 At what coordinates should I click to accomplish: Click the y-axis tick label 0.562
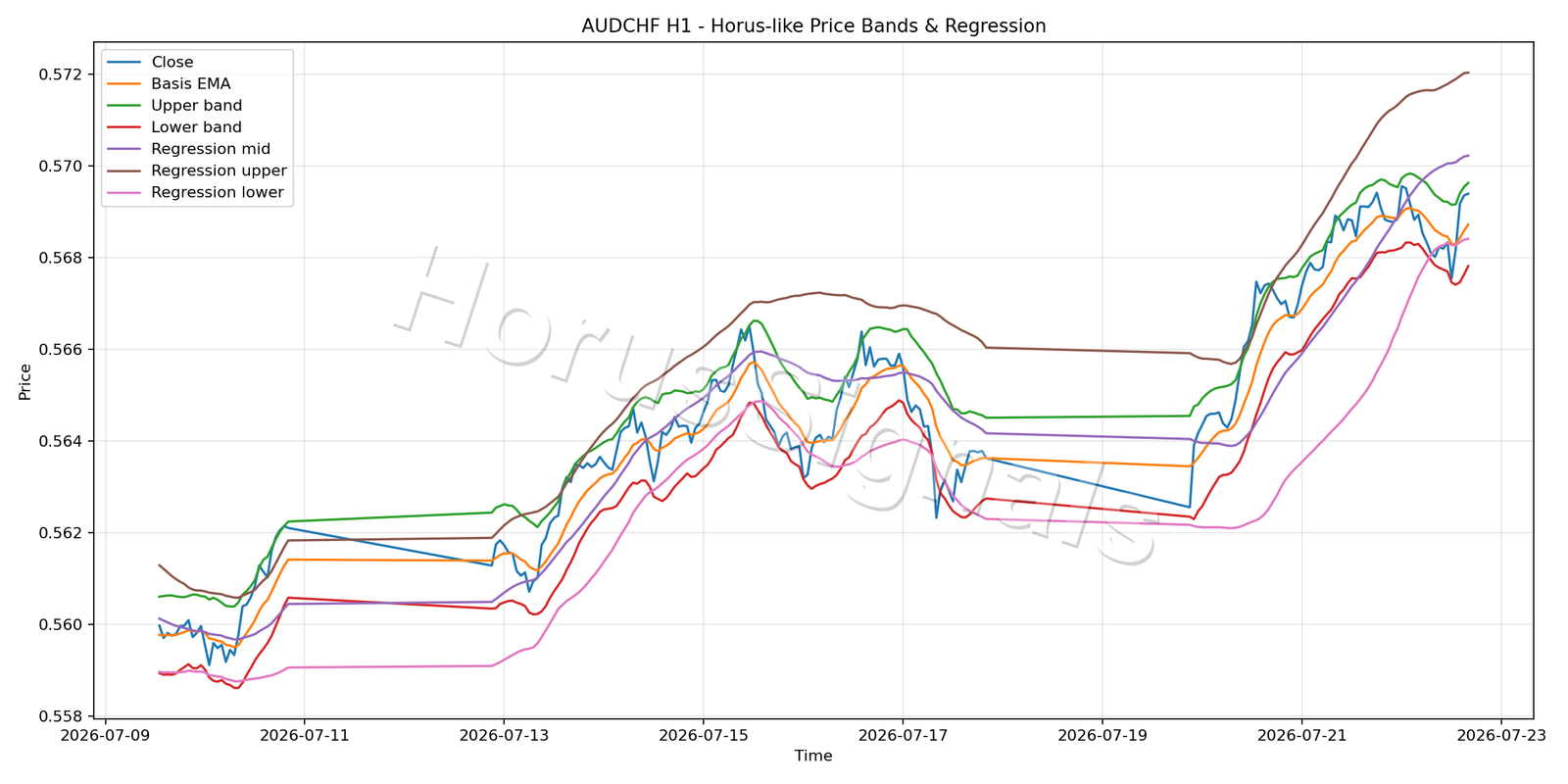[60, 533]
